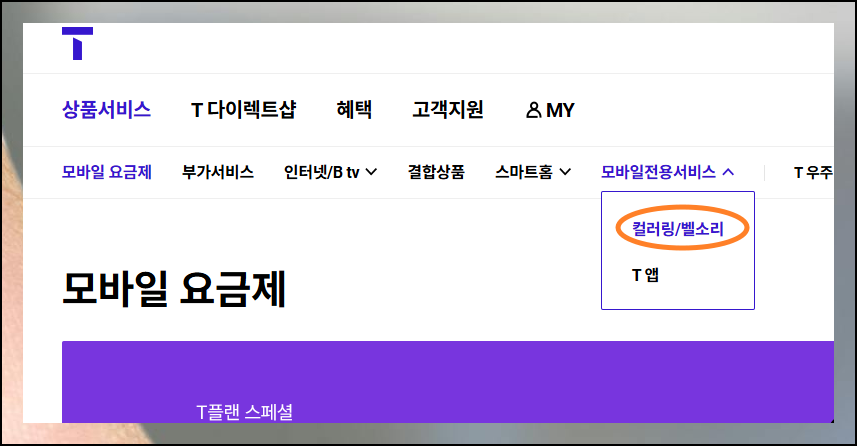Viewport: 857px width, 446px height.
Task: Click the T플랜 스페셜 banner text
Action: coord(244,412)
